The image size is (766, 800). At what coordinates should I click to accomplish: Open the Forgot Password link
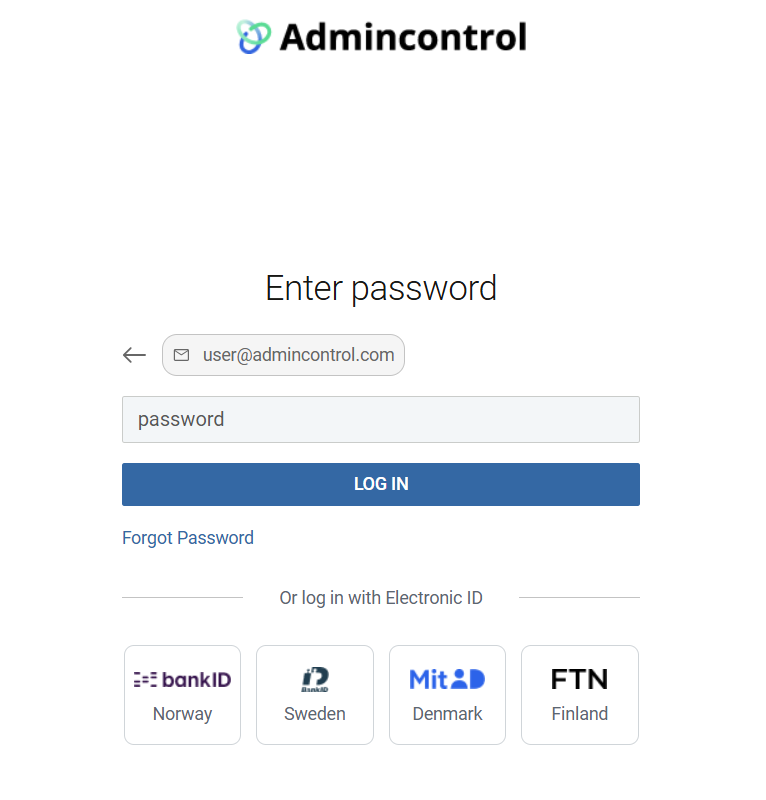(188, 538)
